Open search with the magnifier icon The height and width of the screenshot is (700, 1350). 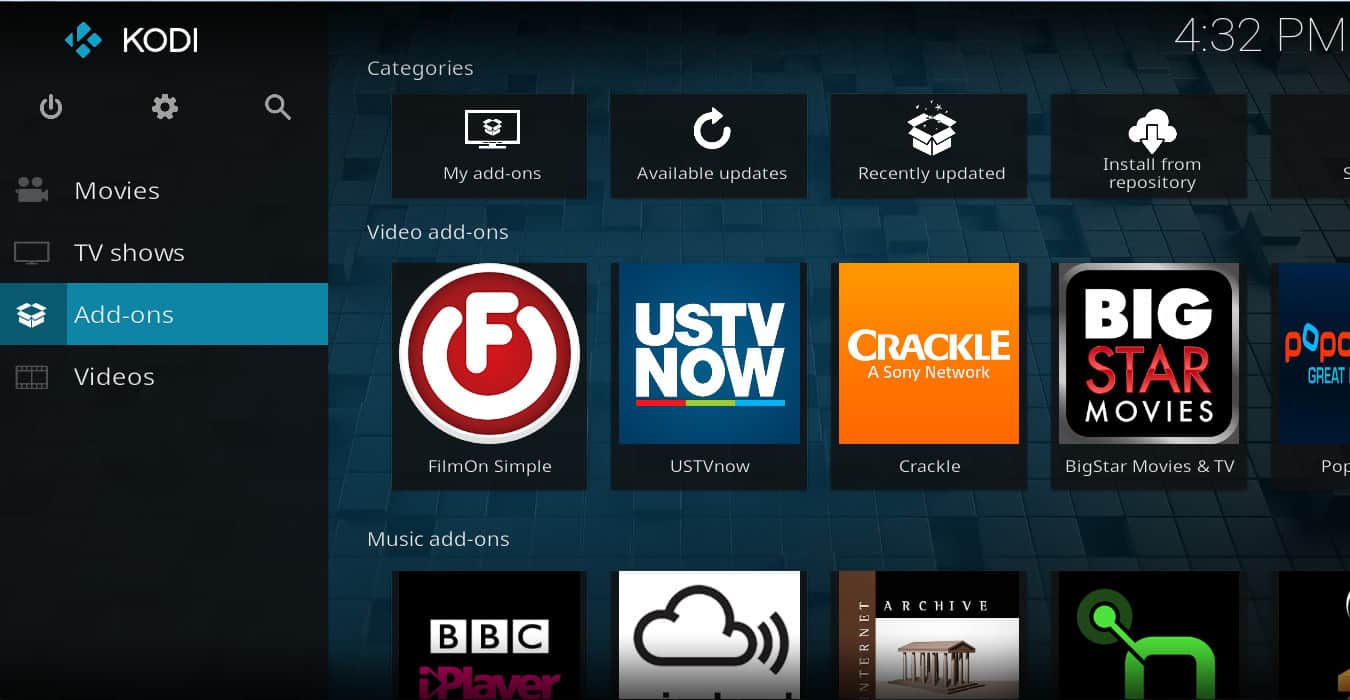click(x=278, y=107)
